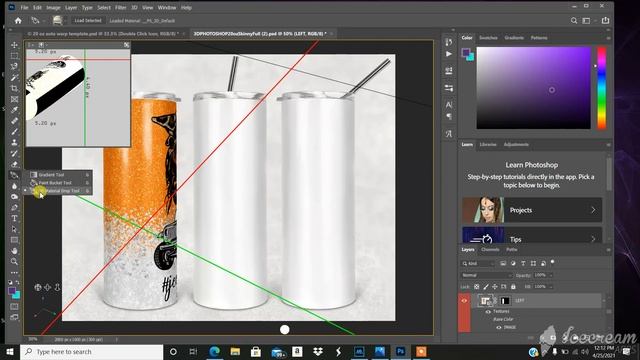Open the Color panel options menu
This screenshot has width=640, height=360.
[608, 38]
